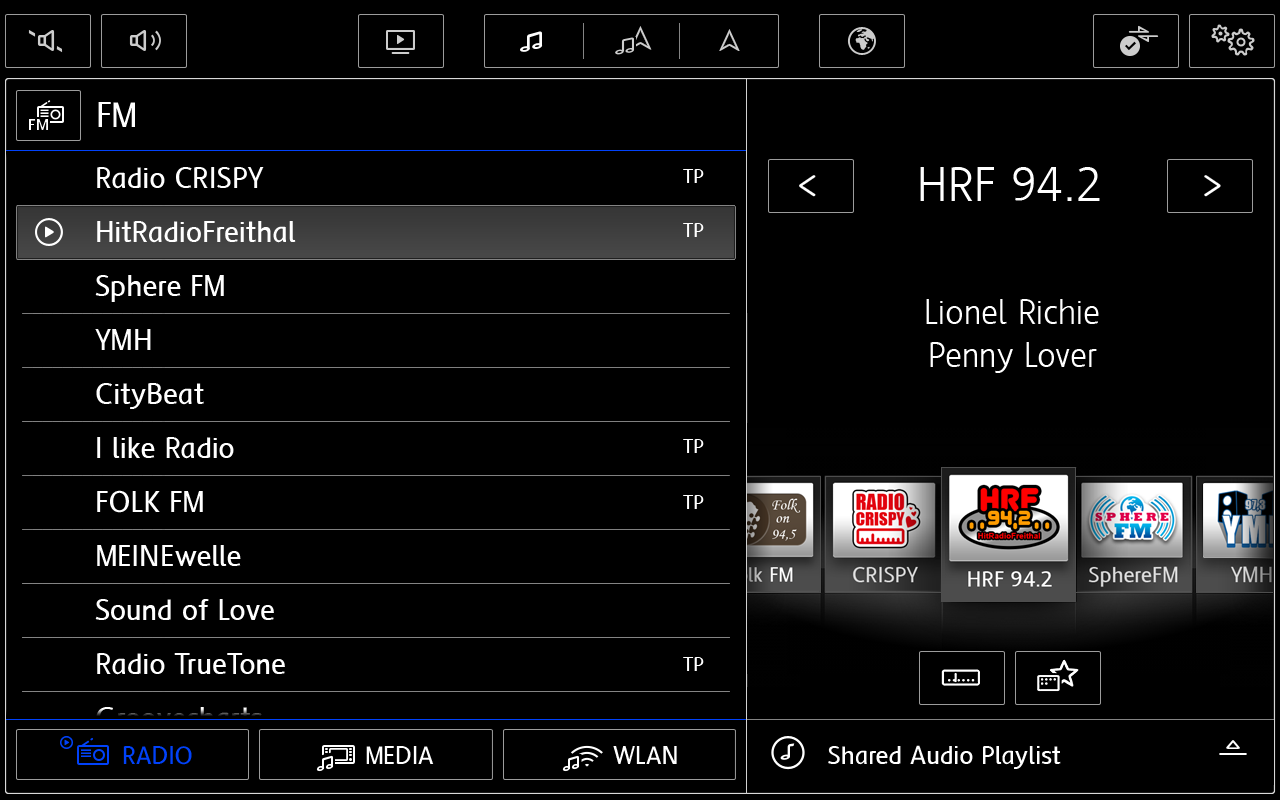Click the FM header title
This screenshot has height=800, width=1280.
tap(116, 116)
